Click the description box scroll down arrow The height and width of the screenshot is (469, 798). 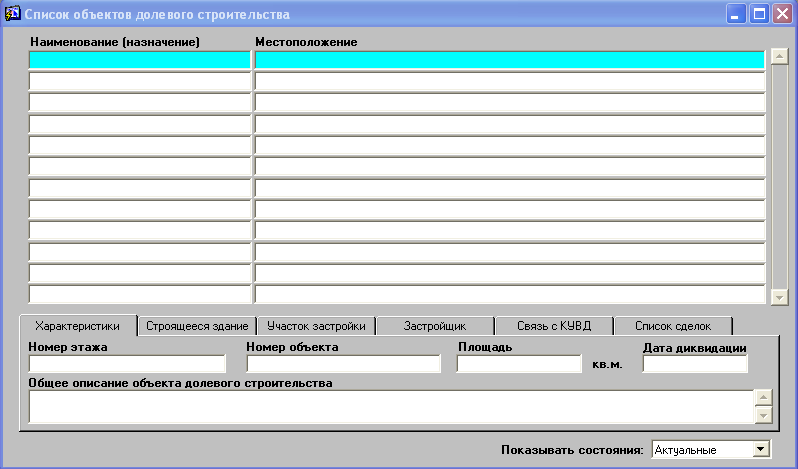(x=763, y=415)
